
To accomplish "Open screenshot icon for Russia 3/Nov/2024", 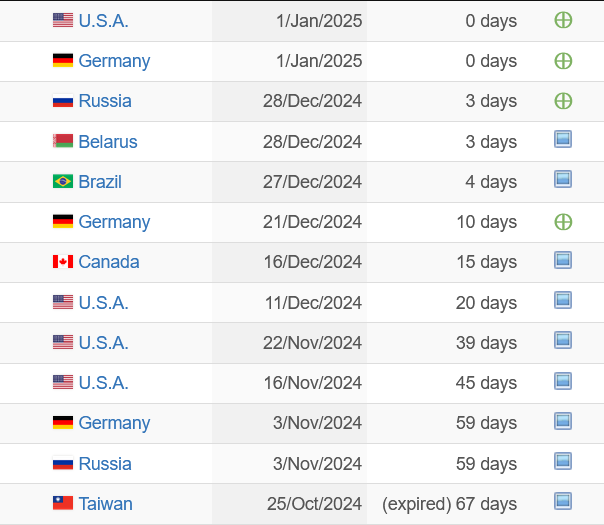I will [x=563, y=461].
